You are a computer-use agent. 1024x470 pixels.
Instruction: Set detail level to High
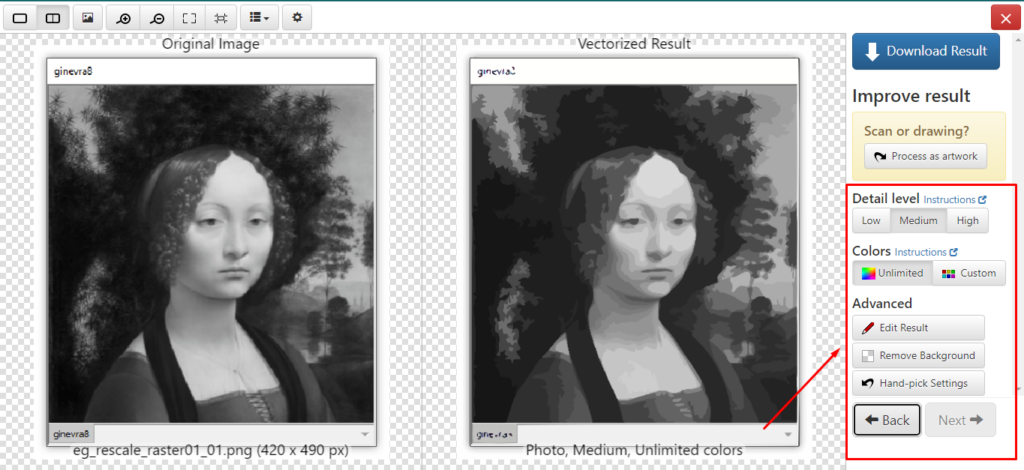coord(967,221)
